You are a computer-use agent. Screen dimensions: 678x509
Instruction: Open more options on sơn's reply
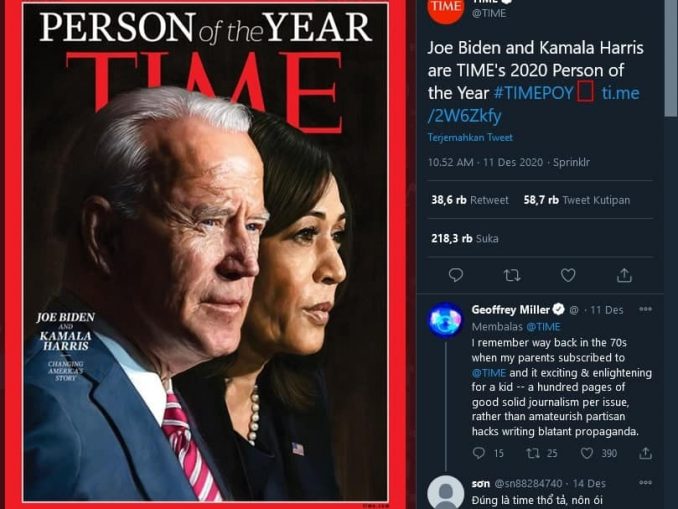point(645,483)
